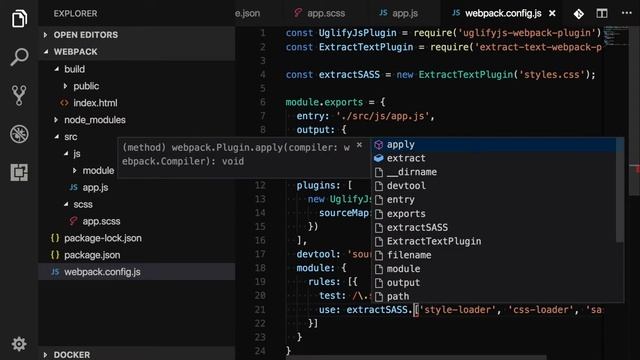Image resolution: width=640 pixels, height=360 pixels.
Task: Click 'module.exports' on line 6
Action: click(324, 102)
